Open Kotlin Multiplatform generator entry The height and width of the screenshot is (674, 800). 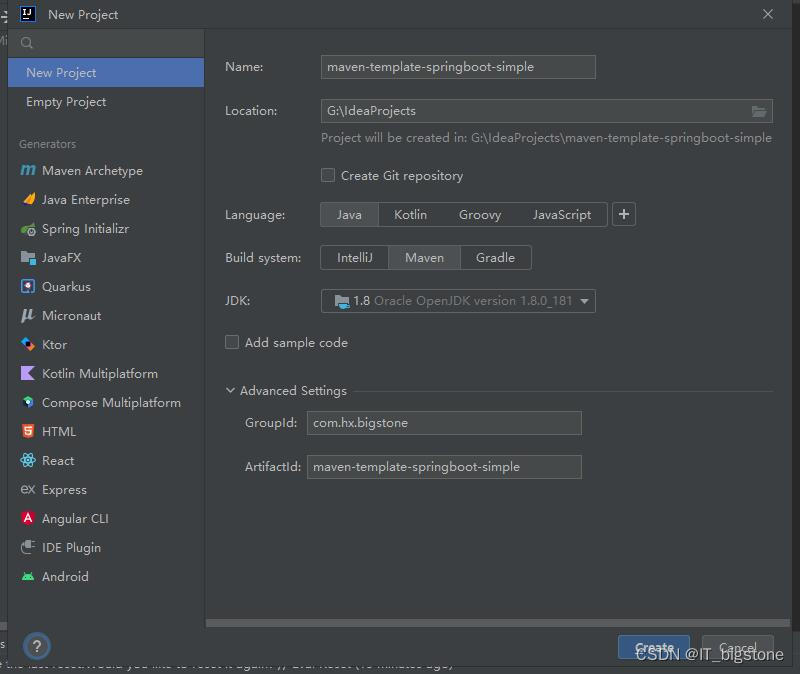tap(106, 373)
